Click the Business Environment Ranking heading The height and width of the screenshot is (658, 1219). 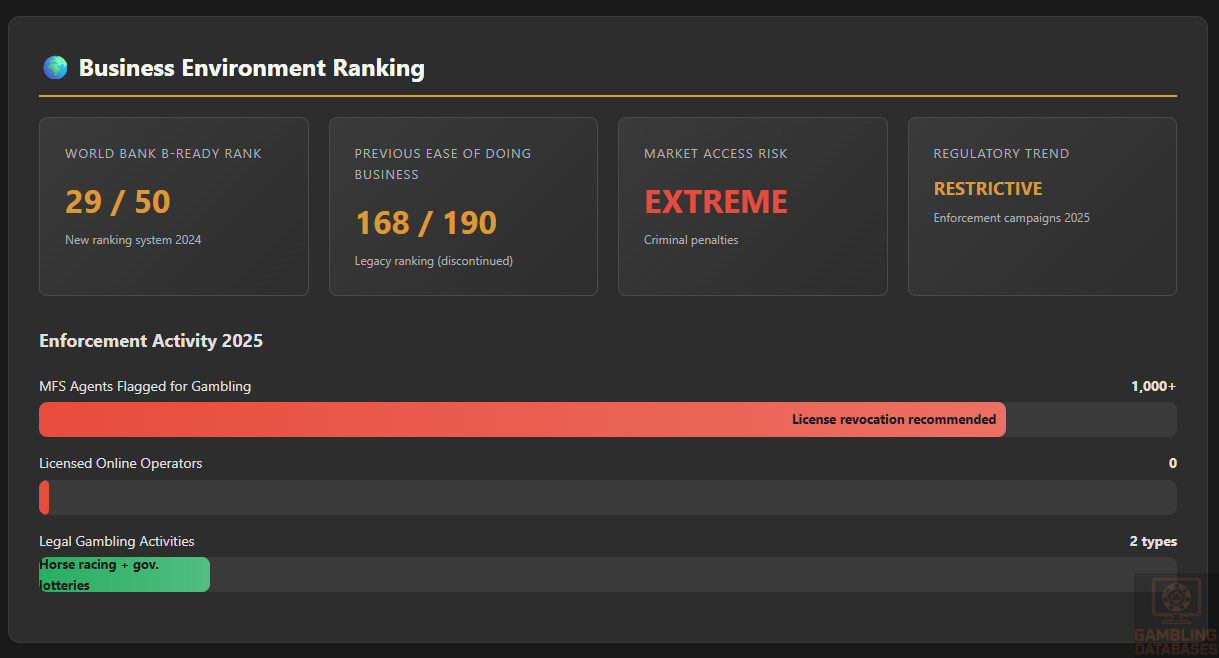tap(251, 68)
